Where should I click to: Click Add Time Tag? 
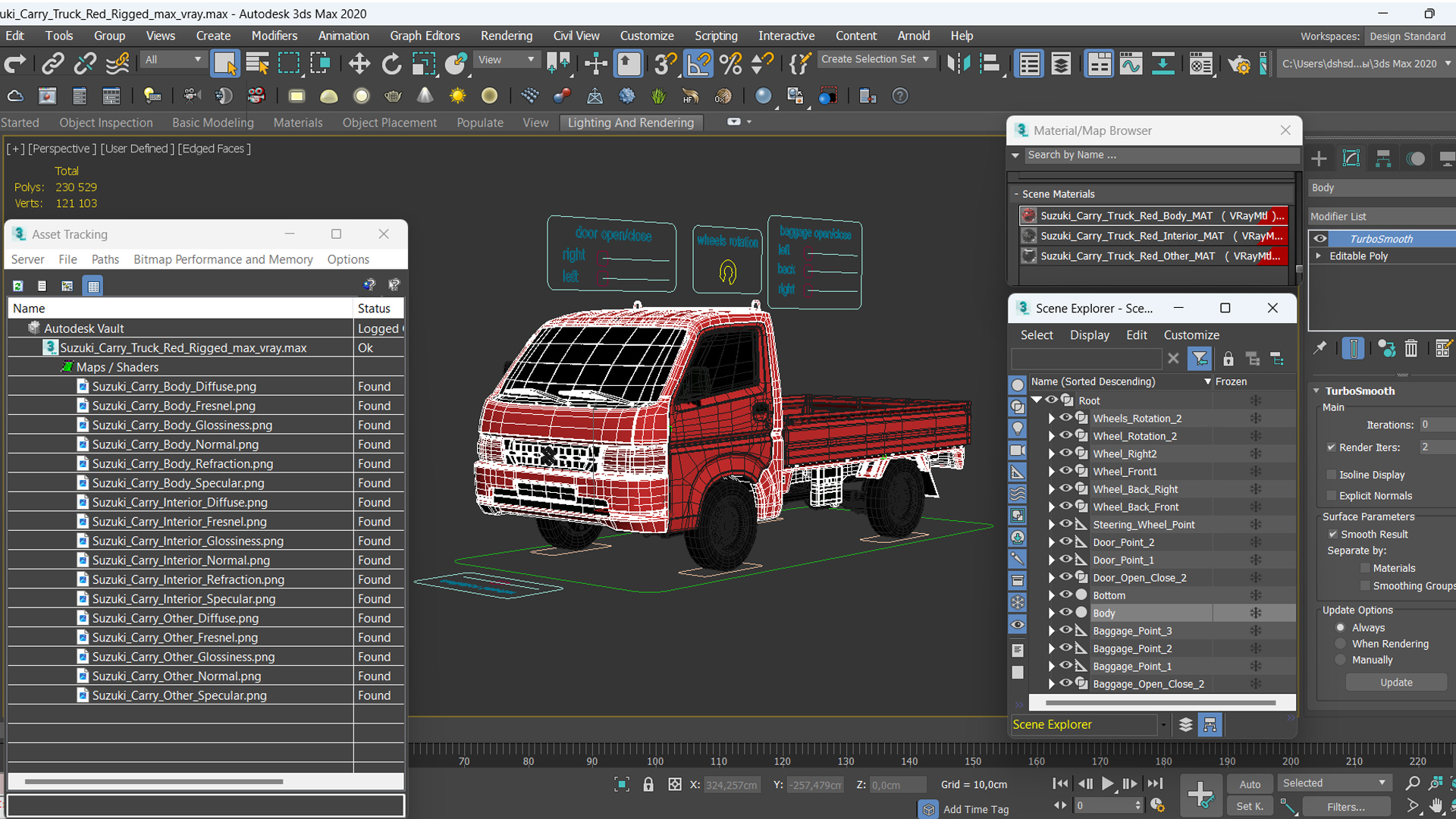975,809
